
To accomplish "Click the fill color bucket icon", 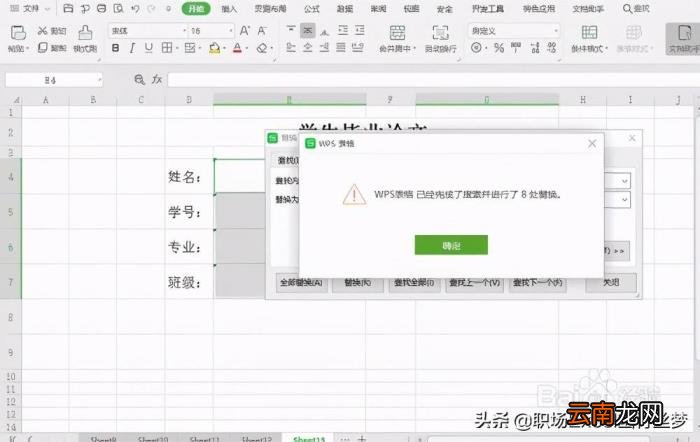I will (215, 48).
